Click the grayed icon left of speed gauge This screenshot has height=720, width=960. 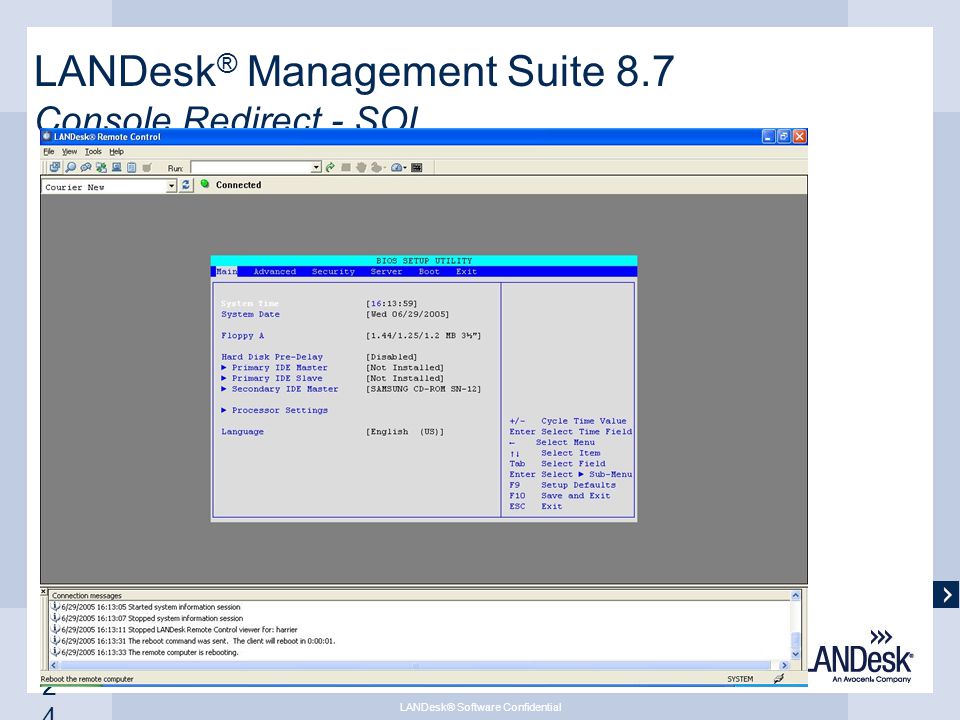tap(376, 167)
